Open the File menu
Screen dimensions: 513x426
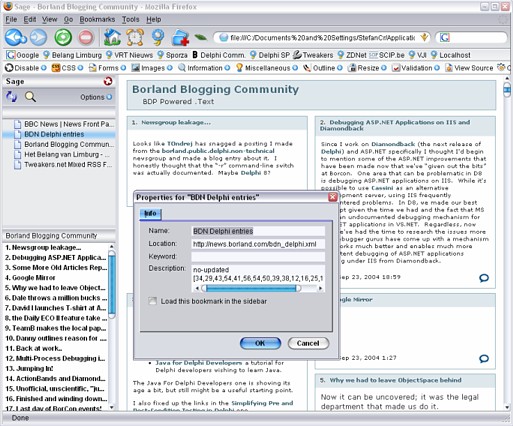(11, 19)
